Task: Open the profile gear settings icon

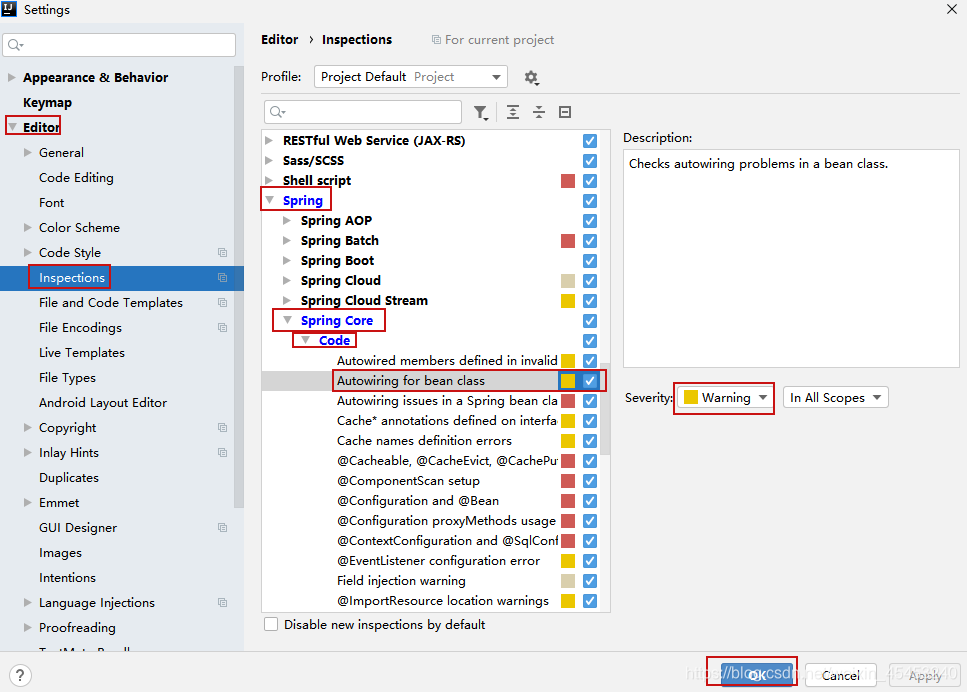Action: tap(531, 78)
